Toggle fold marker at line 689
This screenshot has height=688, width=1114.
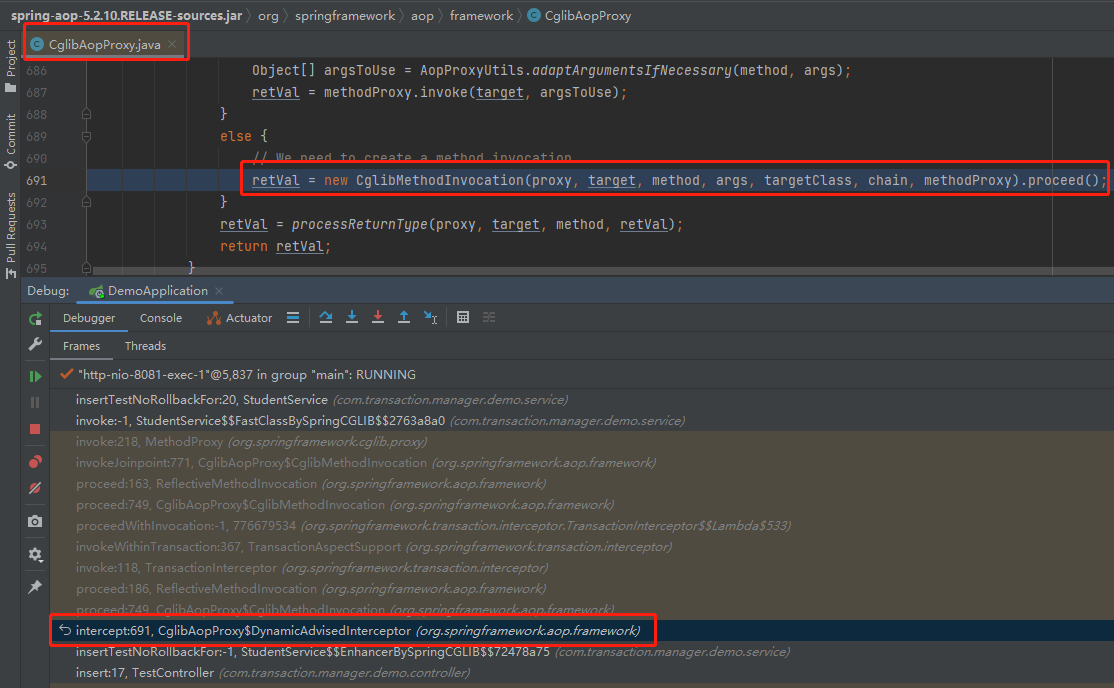pyautogui.click(x=86, y=136)
